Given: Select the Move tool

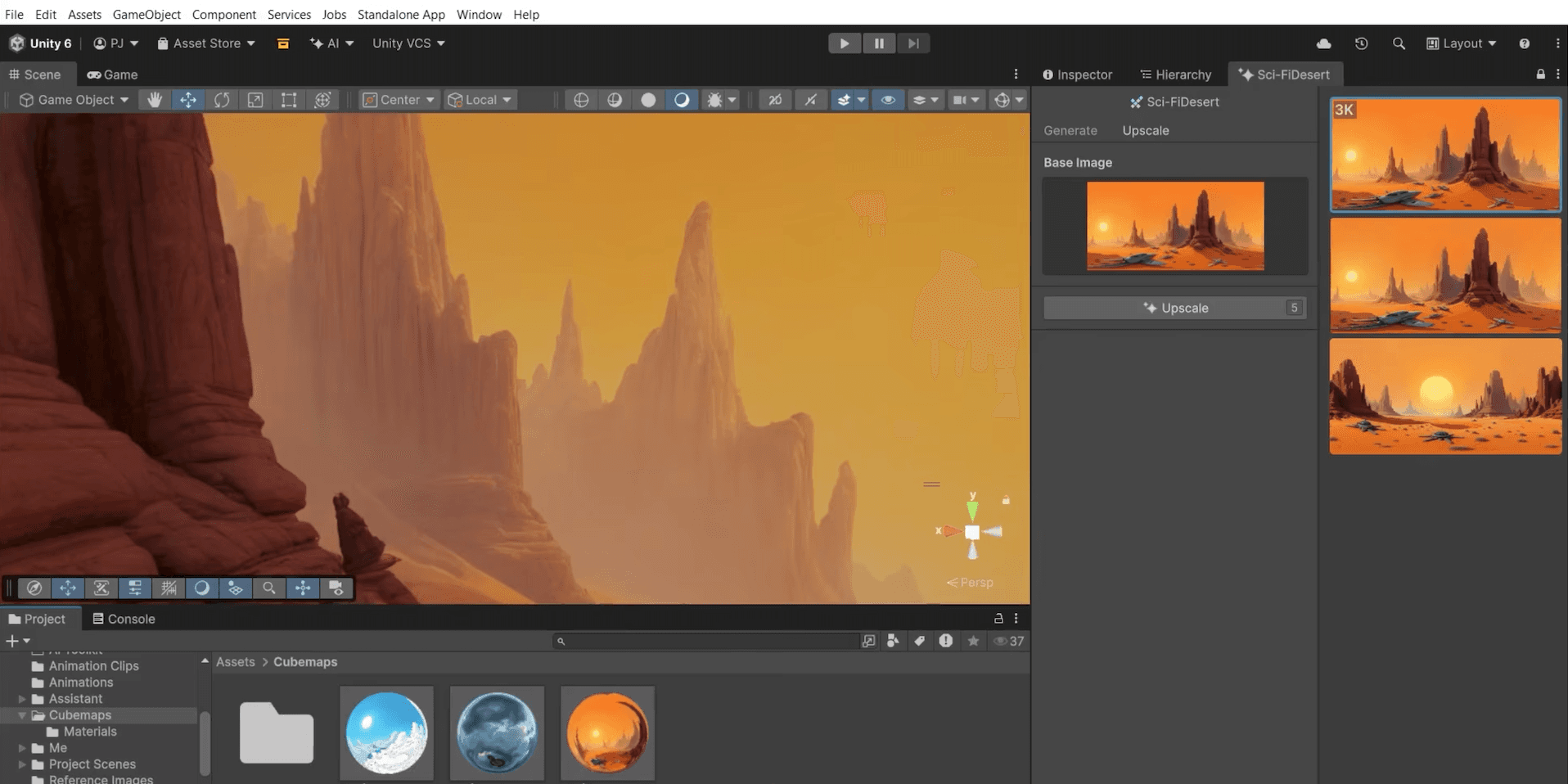Looking at the screenshot, I should pyautogui.click(x=188, y=100).
